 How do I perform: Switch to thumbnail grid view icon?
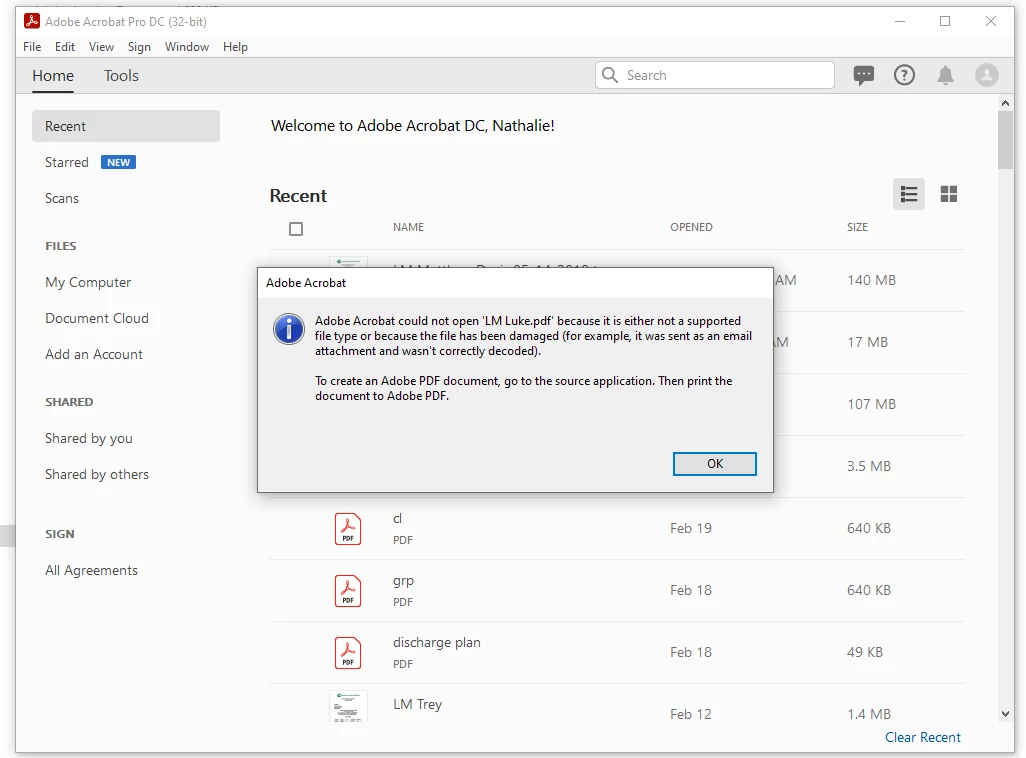[x=949, y=194]
